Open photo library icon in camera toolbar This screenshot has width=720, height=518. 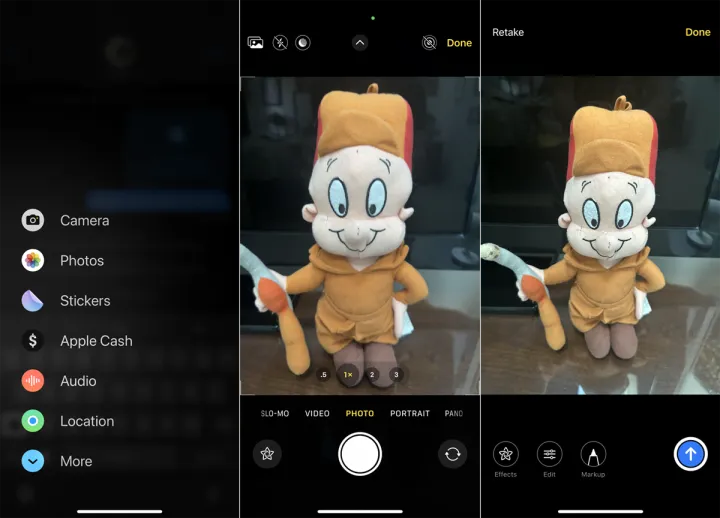click(255, 43)
